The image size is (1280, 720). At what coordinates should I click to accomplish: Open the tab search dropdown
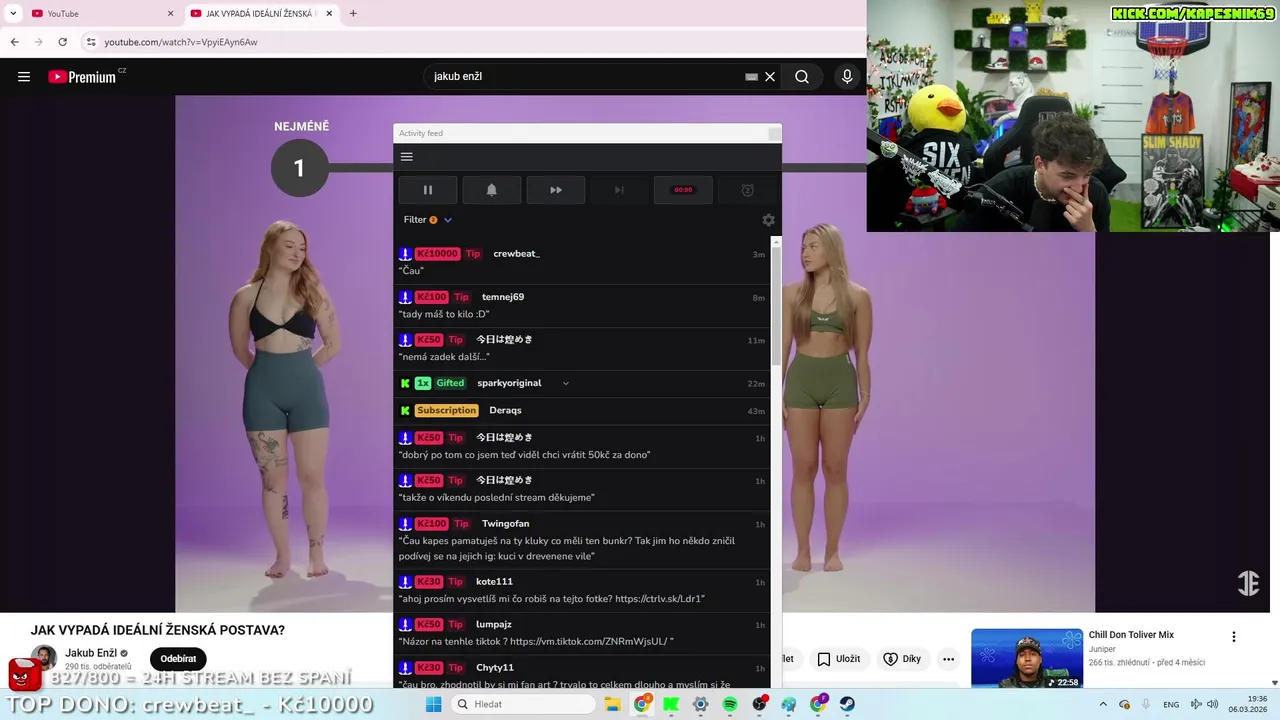point(13,14)
